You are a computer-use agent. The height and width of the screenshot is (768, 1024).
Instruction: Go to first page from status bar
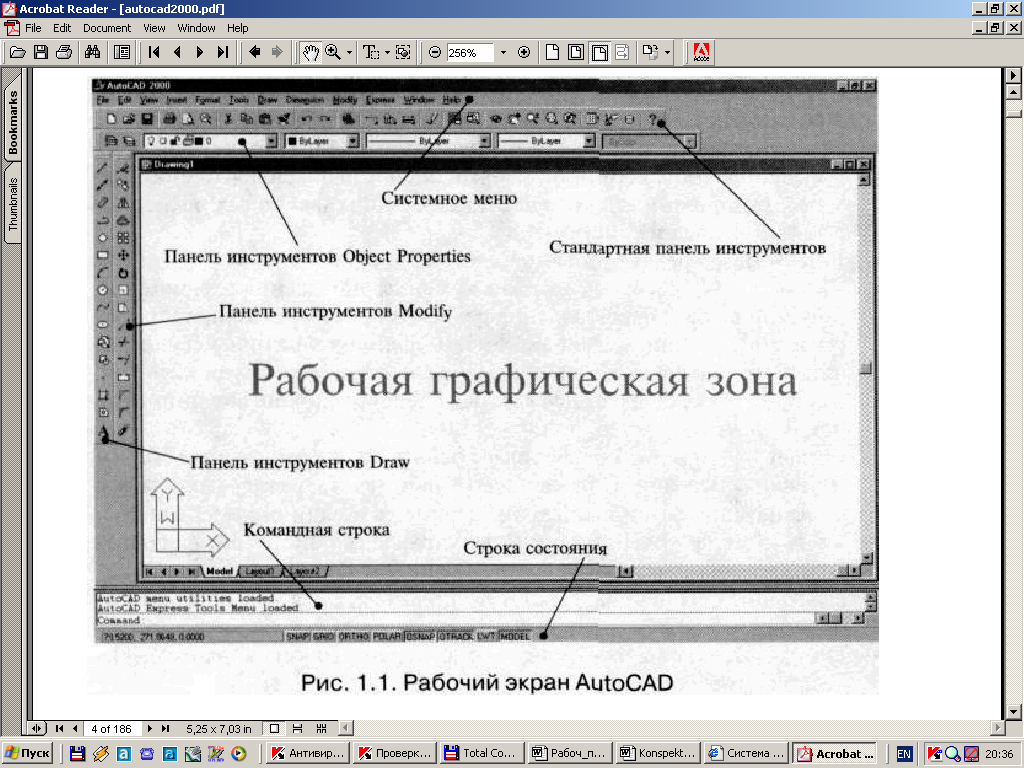tap(59, 729)
